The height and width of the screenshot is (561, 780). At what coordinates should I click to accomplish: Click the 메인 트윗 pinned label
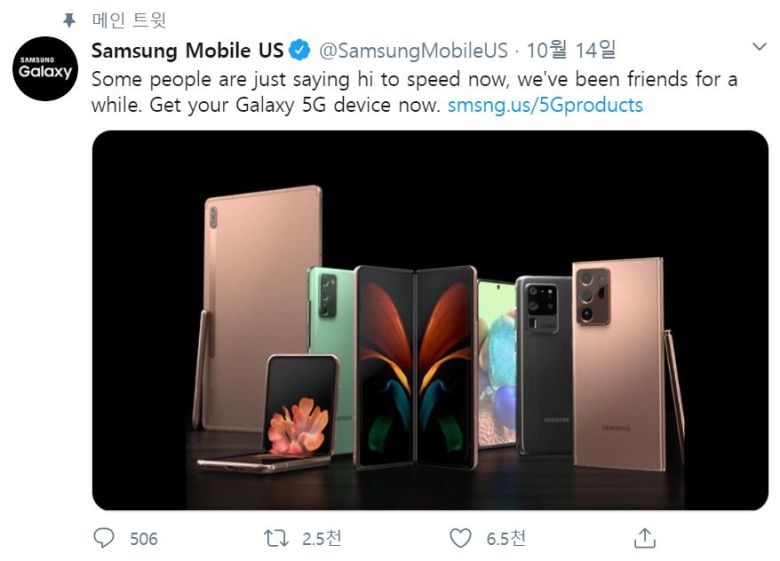coord(129,20)
